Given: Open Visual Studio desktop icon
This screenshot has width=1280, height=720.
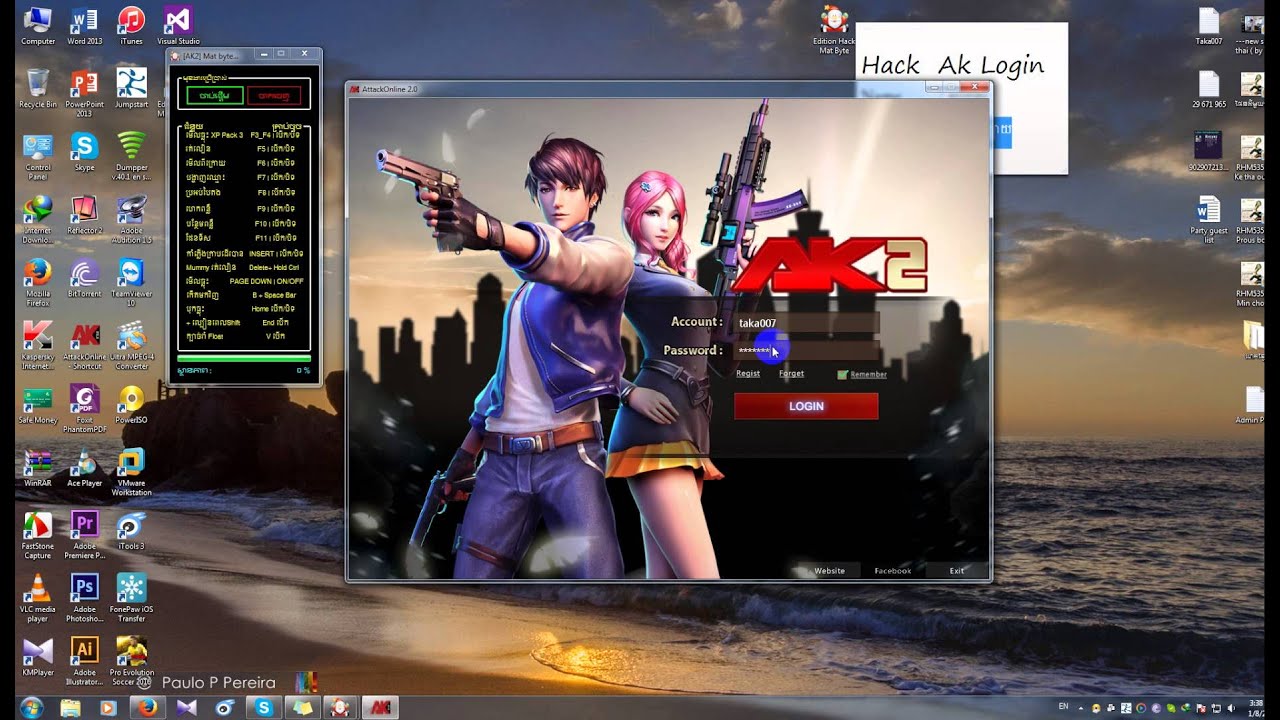Looking at the screenshot, I should (178, 26).
